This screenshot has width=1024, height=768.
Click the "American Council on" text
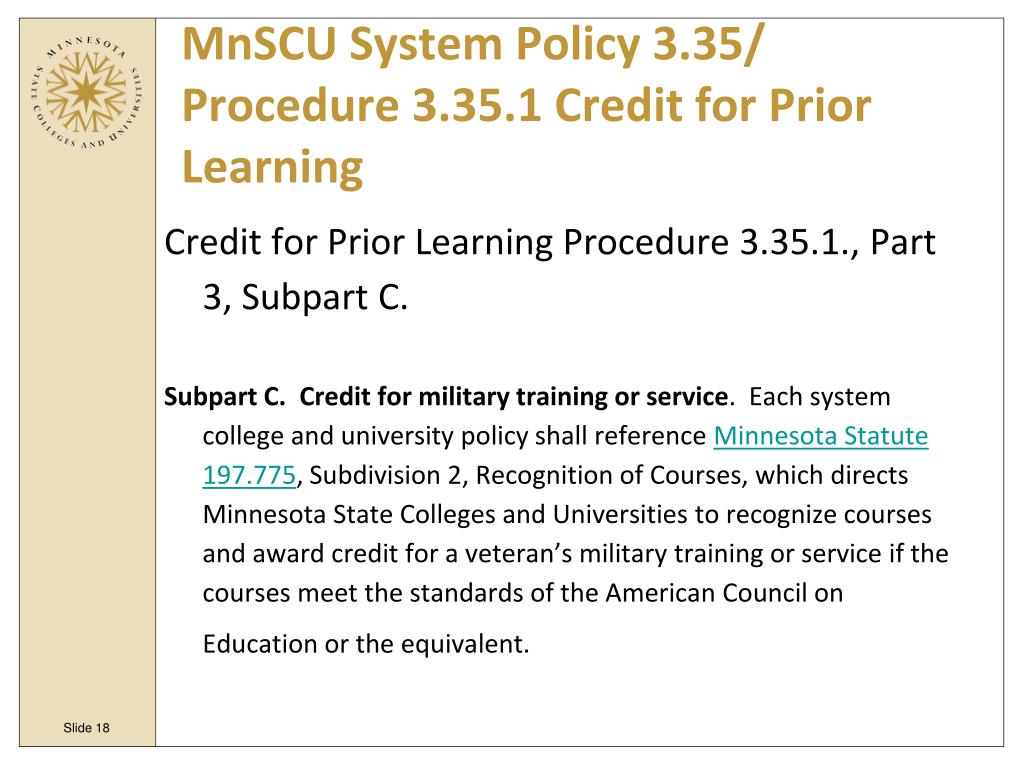[x=724, y=593]
